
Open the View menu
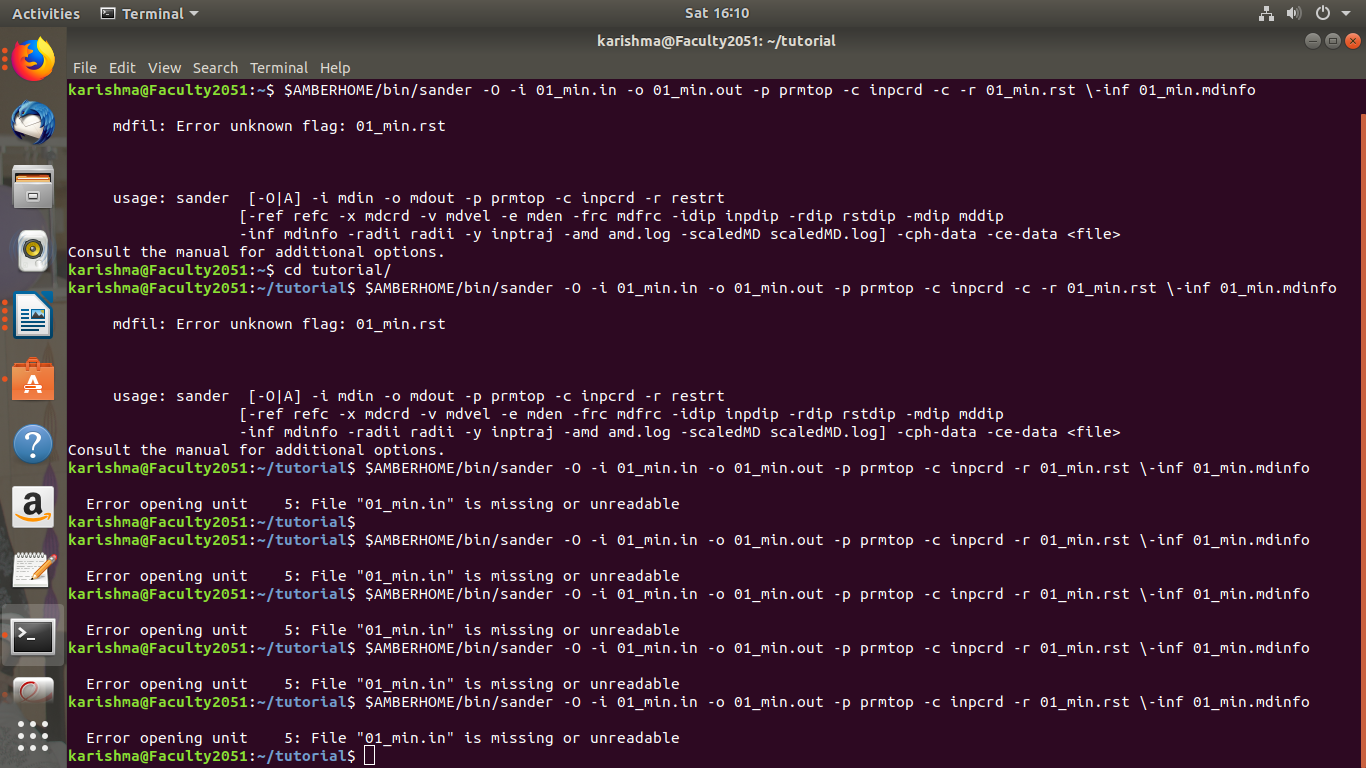click(x=164, y=68)
